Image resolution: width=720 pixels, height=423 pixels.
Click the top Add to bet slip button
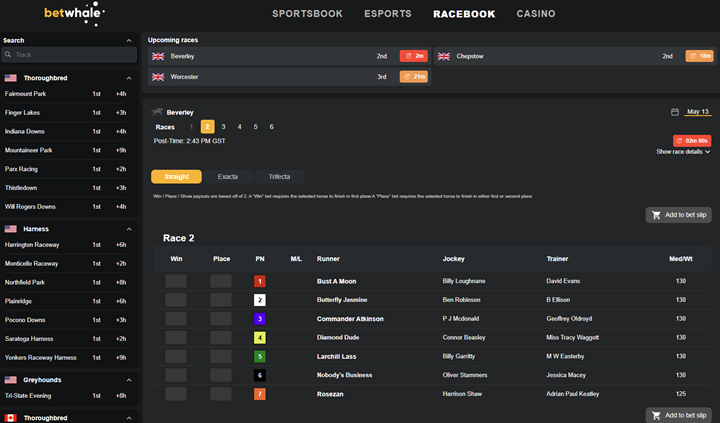(679, 215)
